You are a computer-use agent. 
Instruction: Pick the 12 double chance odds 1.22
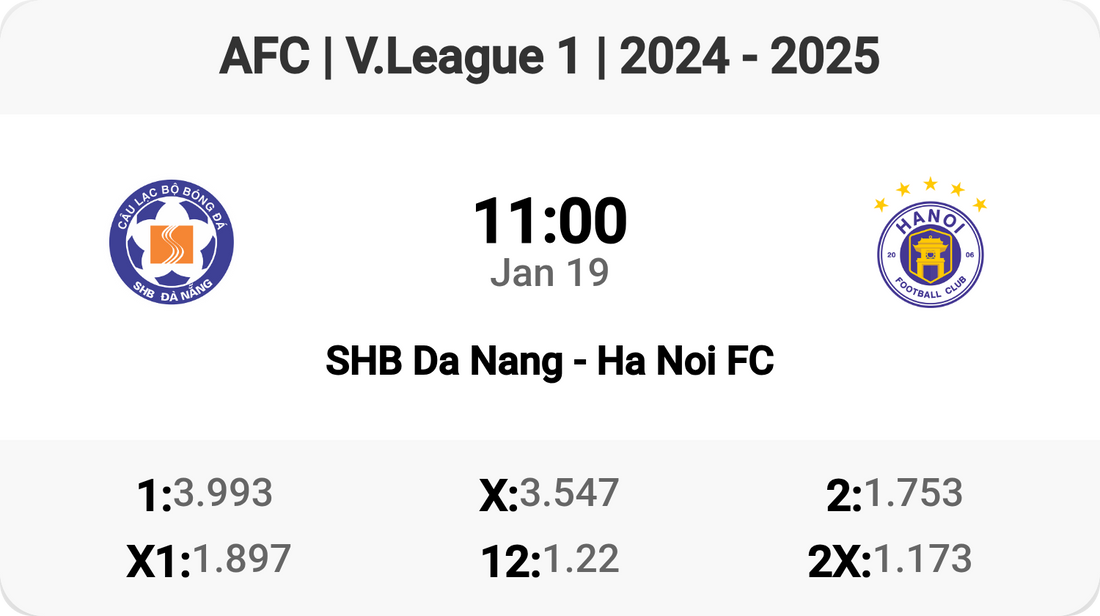(x=579, y=559)
